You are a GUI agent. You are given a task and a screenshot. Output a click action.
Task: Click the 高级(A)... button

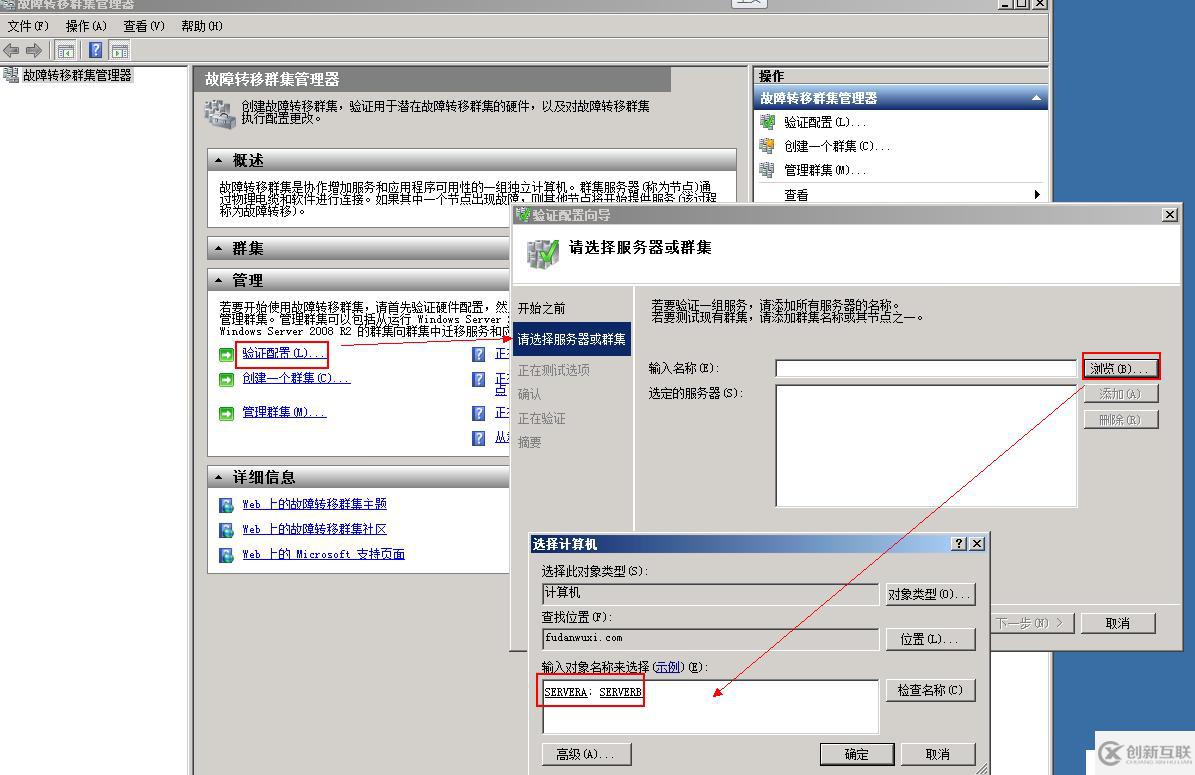586,754
